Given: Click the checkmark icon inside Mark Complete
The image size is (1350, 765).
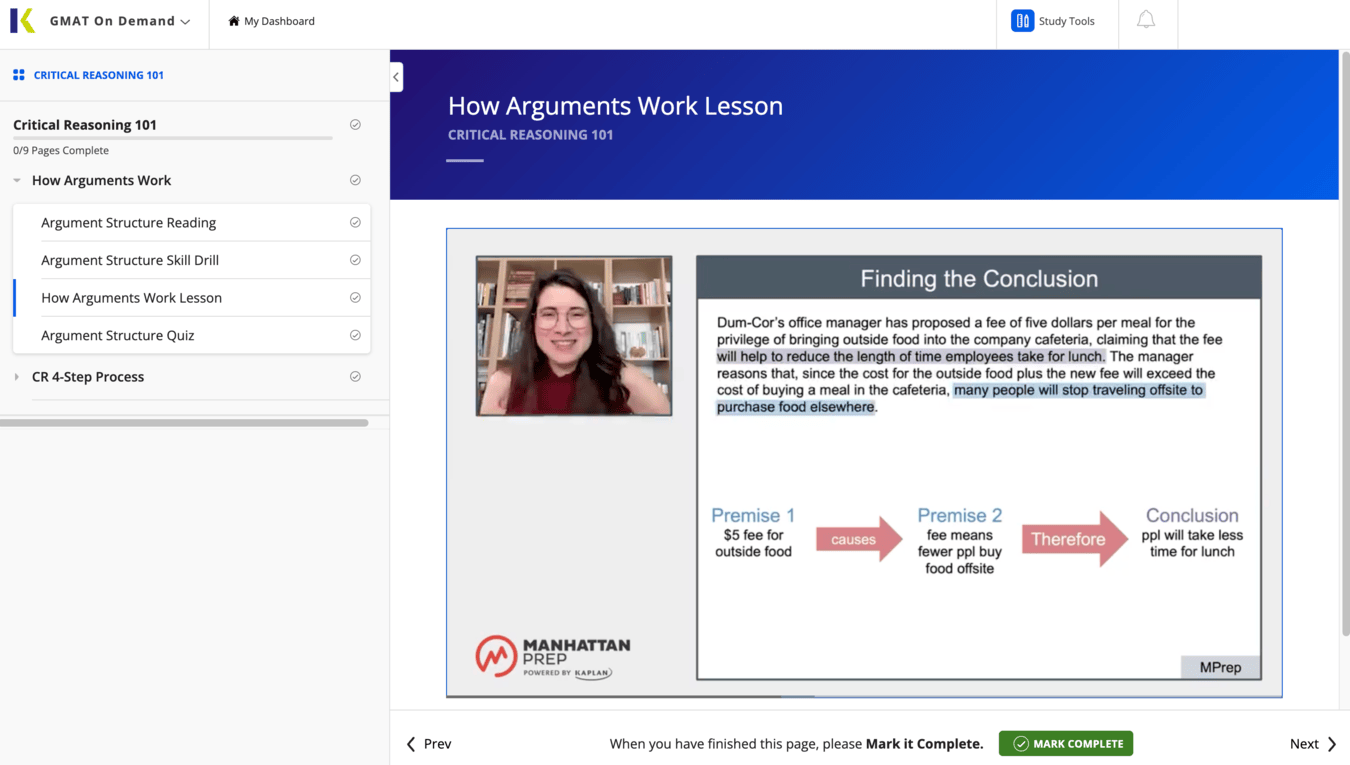Looking at the screenshot, I should (1020, 743).
